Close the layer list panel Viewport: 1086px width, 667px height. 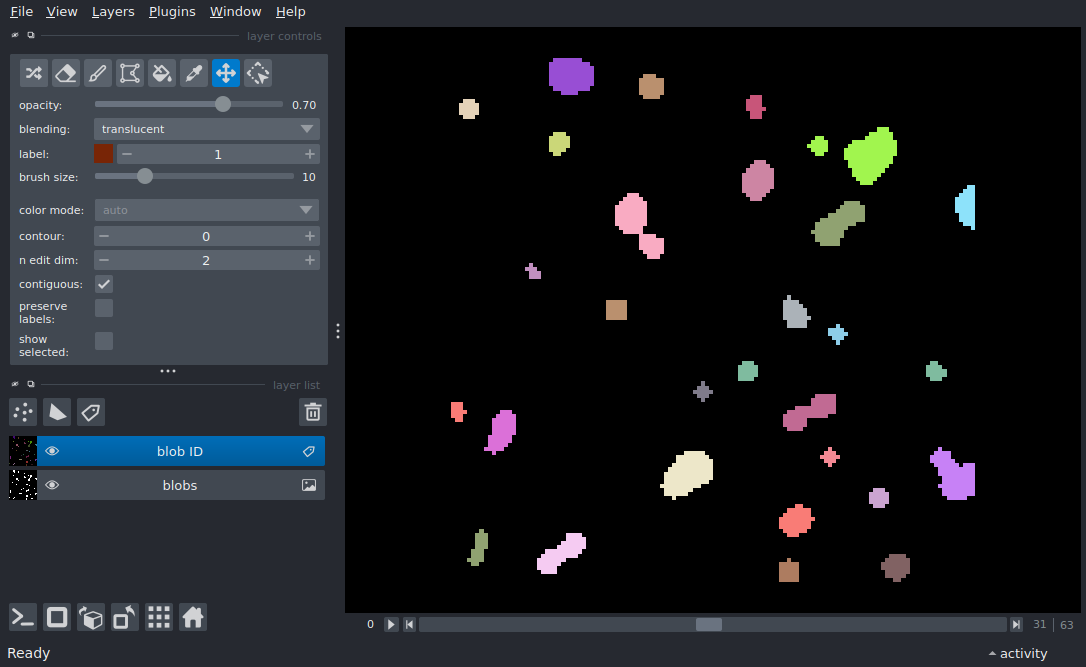(x=15, y=384)
